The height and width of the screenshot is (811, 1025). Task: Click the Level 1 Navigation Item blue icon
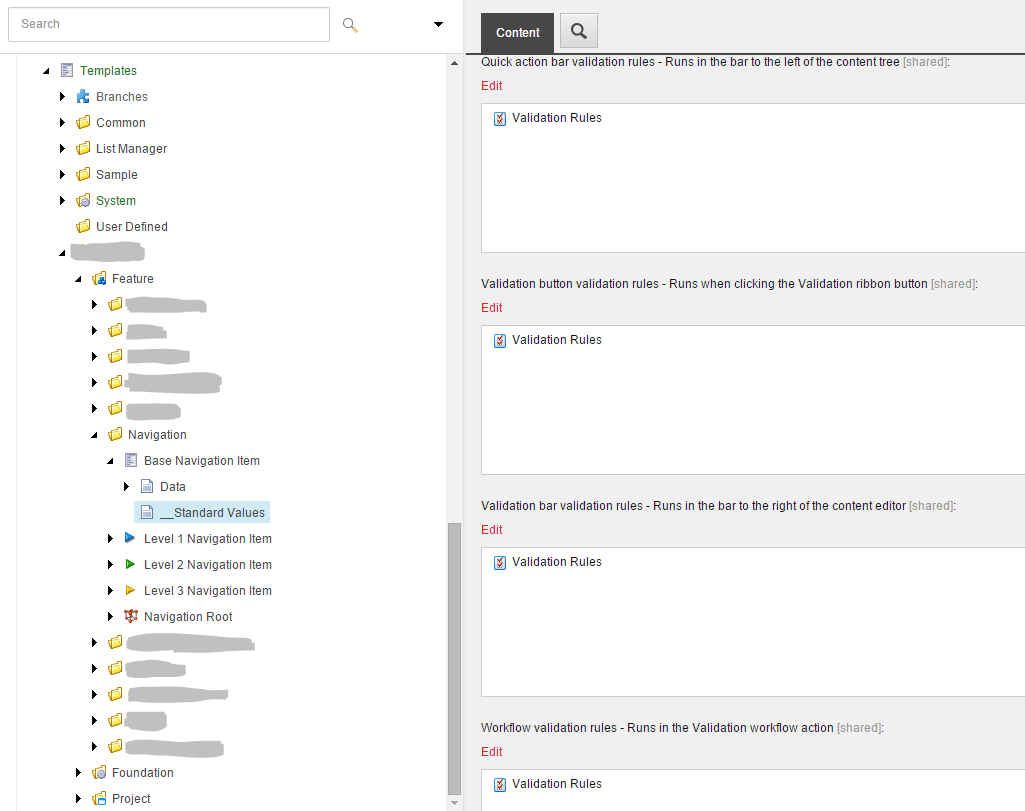pos(131,539)
